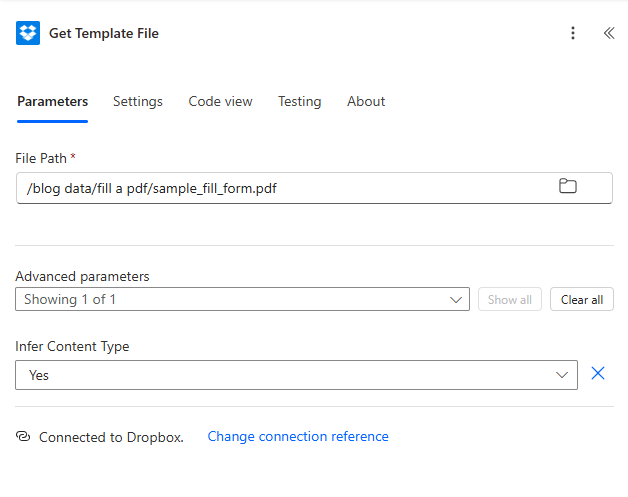Expand the Advanced parameters dropdown
This screenshot has height=497, width=628.
[457, 300]
